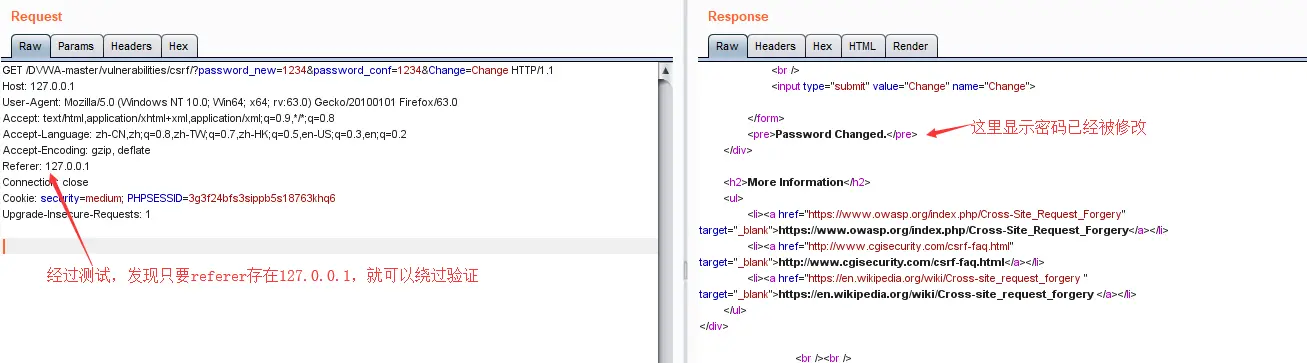Click the Accept-Language header line
This screenshot has height=363, width=1307.
click(x=204, y=134)
